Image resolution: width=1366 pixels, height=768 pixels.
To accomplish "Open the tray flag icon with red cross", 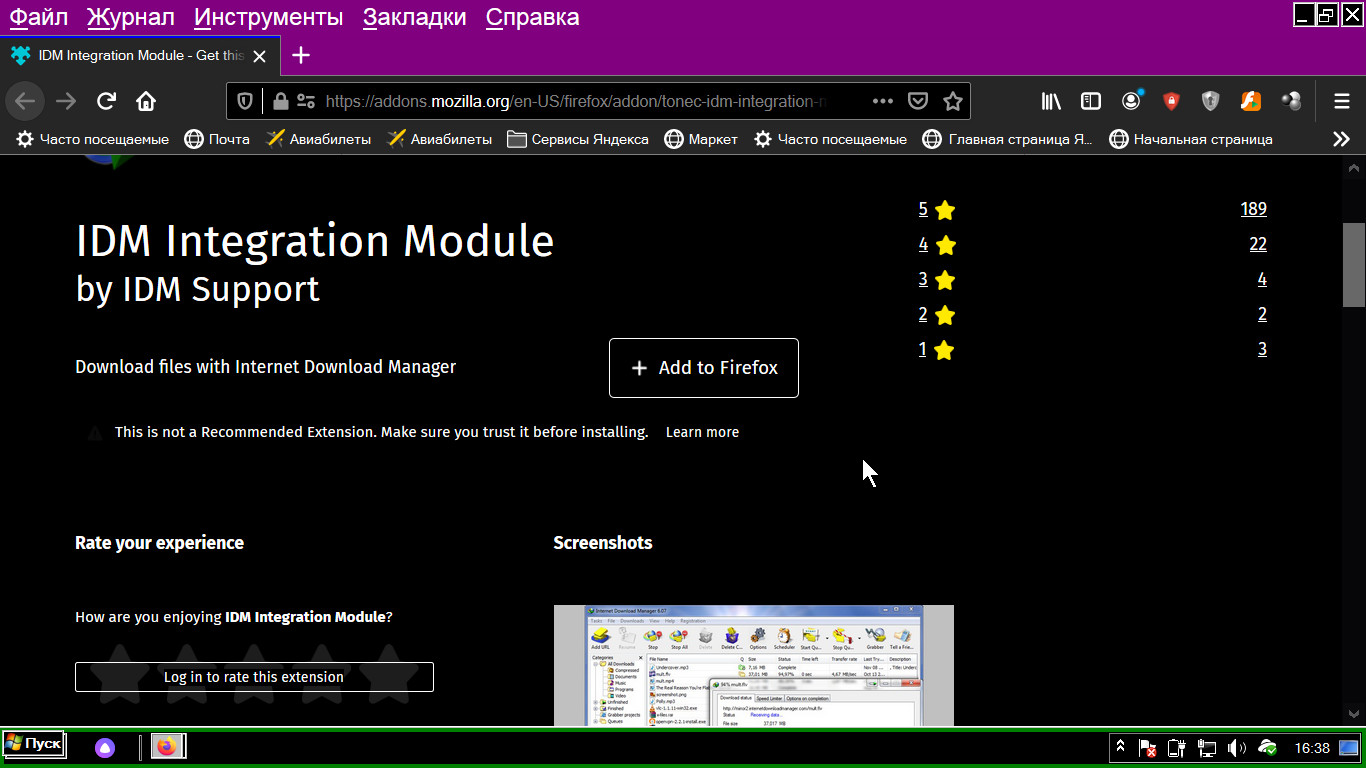I will point(1148,747).
